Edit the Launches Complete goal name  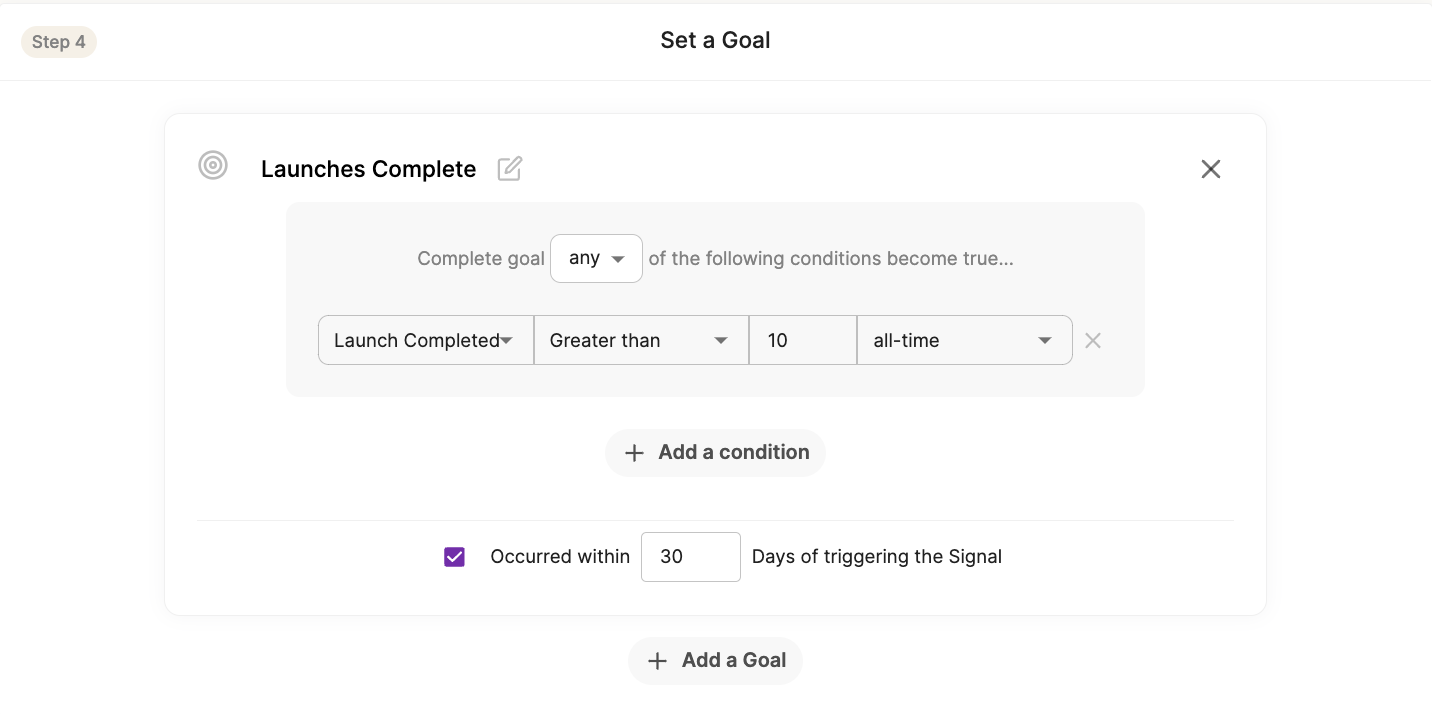click(510, 169)
